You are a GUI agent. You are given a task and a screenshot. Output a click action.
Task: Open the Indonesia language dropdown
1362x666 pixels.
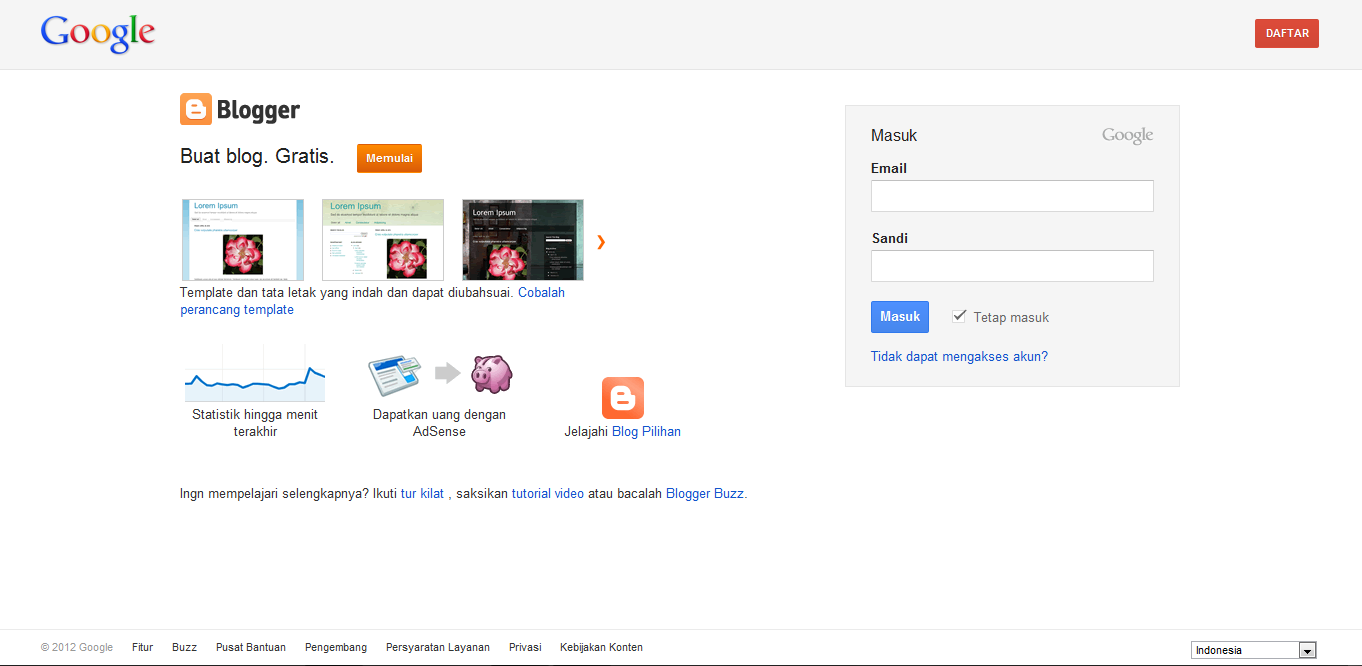[1254, 650]
